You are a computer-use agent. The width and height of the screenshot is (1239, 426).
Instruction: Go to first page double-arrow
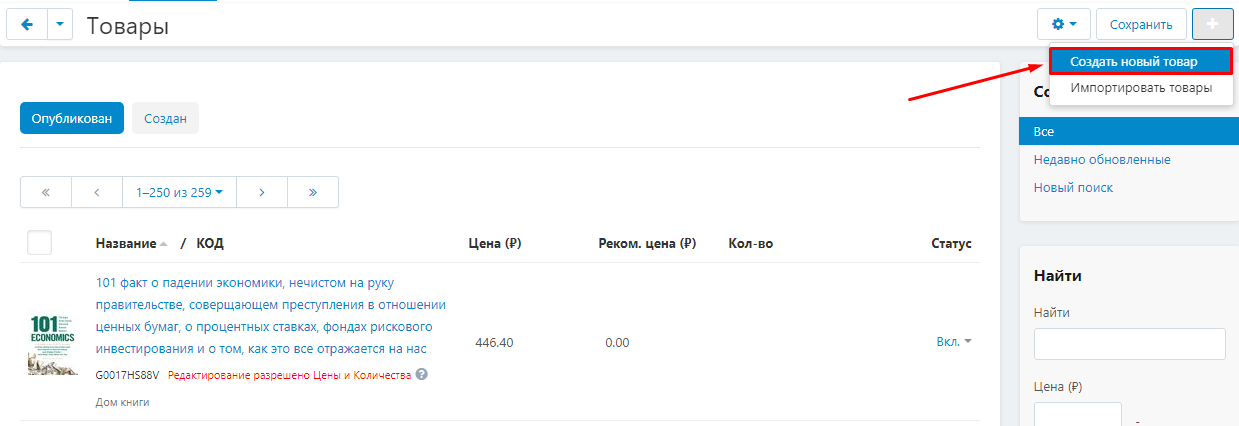tap(46, 192)
